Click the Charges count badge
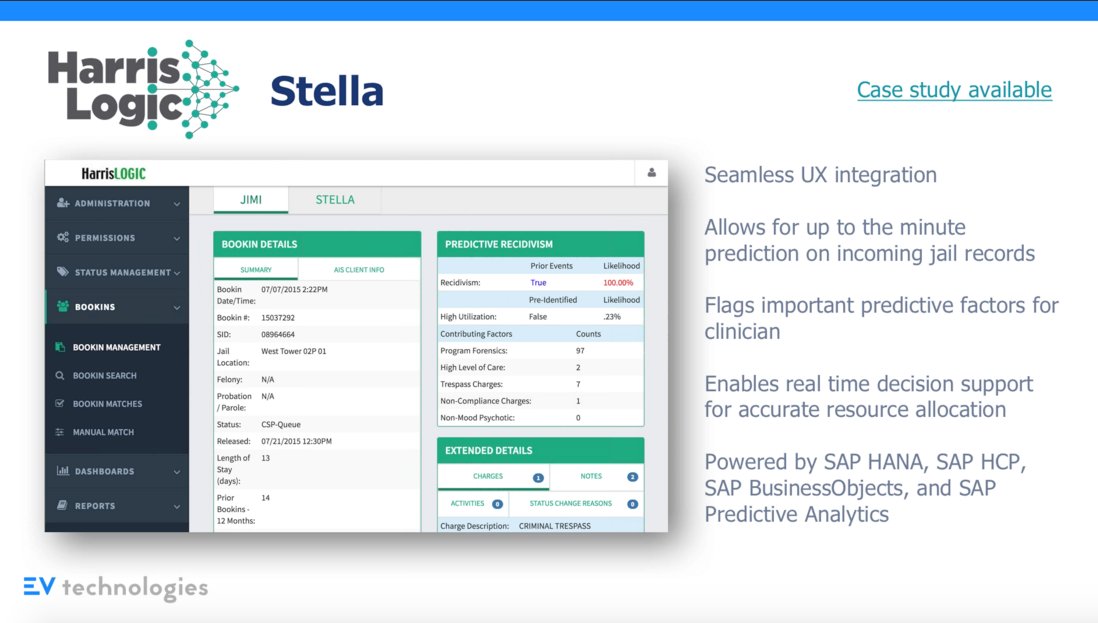This screenshot has height=623, width=1098. click(538, 477)
